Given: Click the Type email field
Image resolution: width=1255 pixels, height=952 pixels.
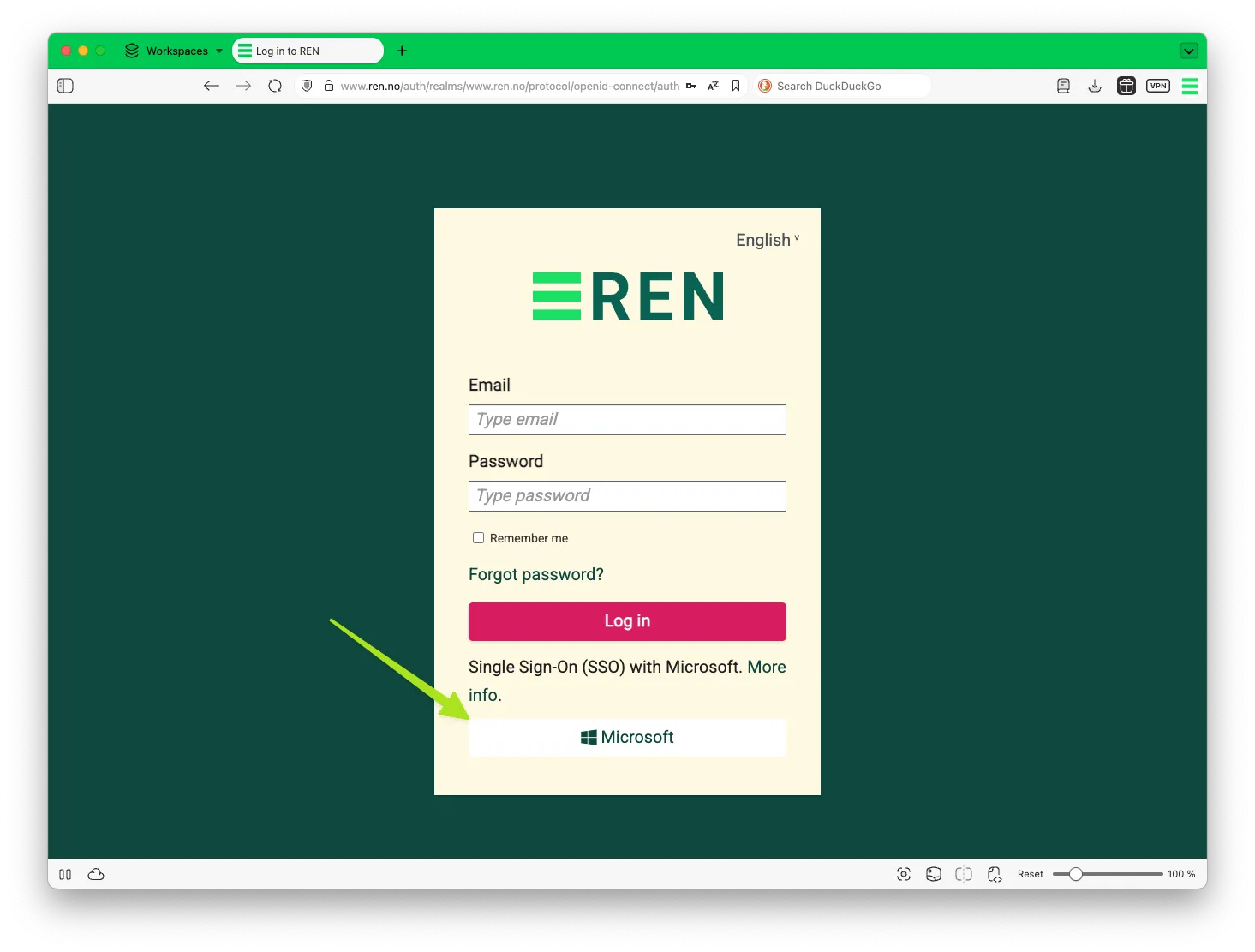Looking at the screenshot, I should (x=626, y=419).
